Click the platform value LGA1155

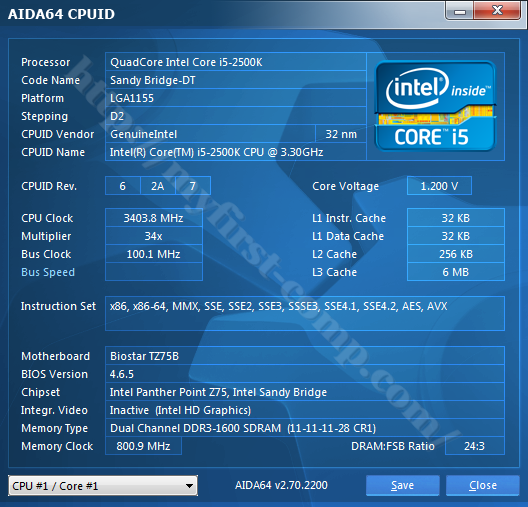(x=236, y=98)
